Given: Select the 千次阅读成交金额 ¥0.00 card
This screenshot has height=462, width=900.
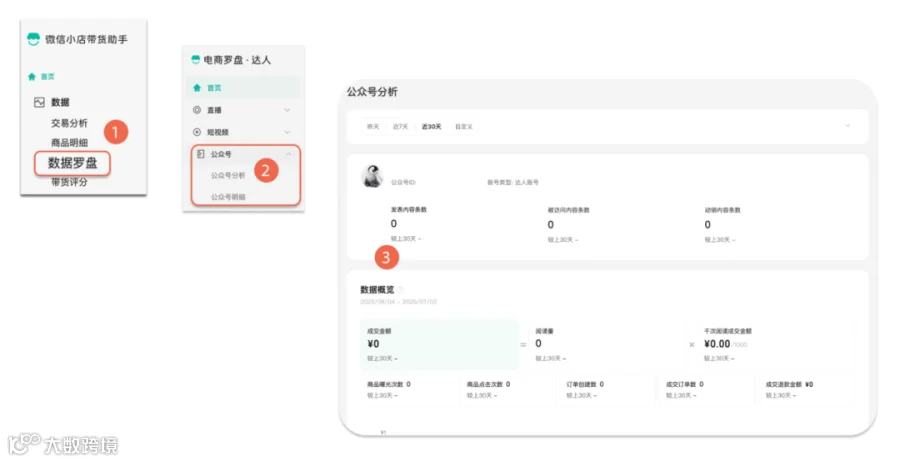Looking at the screenshot, I should (x=775, y=344).
